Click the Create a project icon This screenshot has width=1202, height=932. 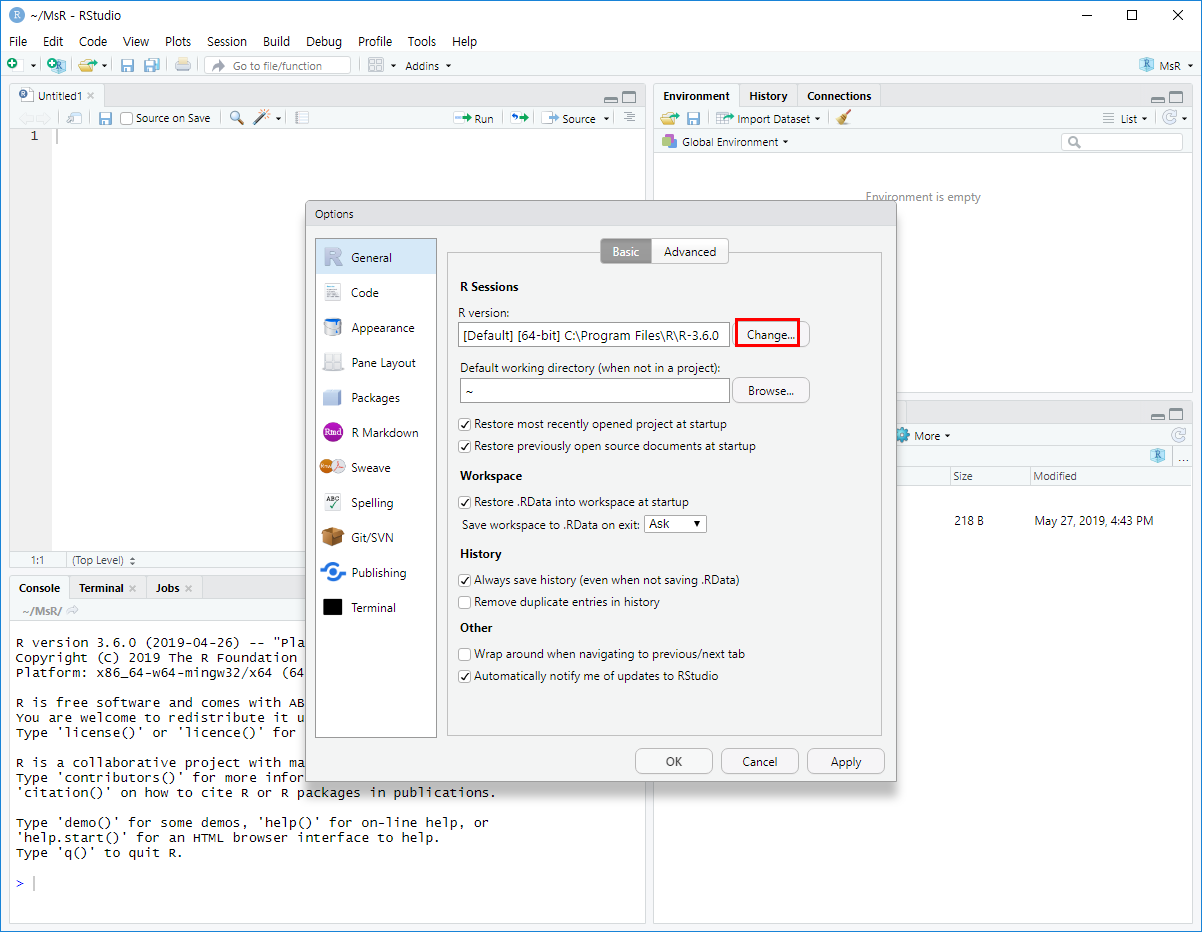click(x=56, y=65)
